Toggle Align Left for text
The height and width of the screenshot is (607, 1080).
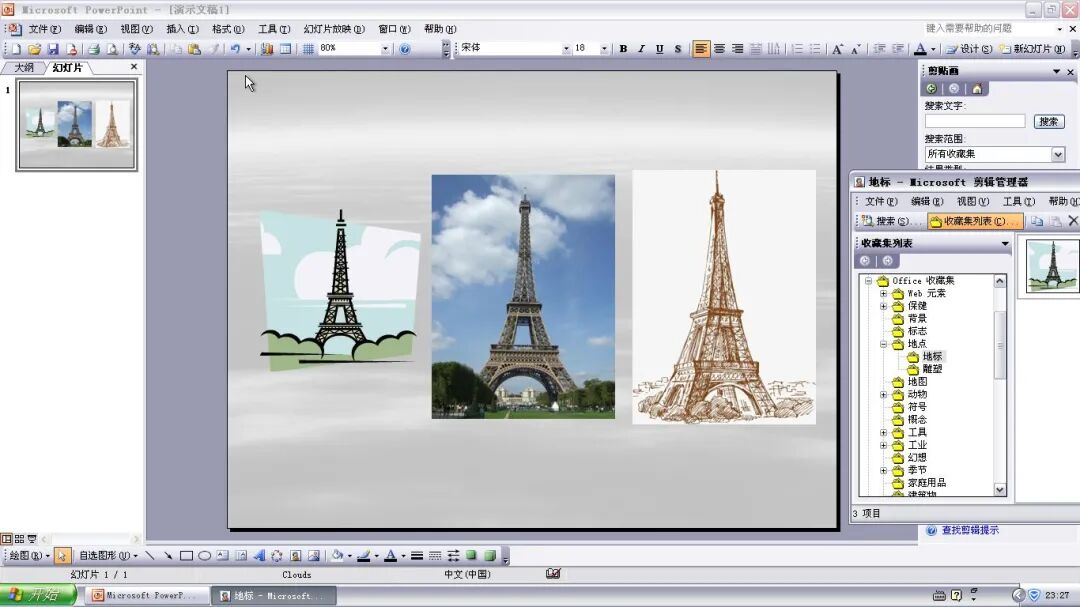pos(700,49)
